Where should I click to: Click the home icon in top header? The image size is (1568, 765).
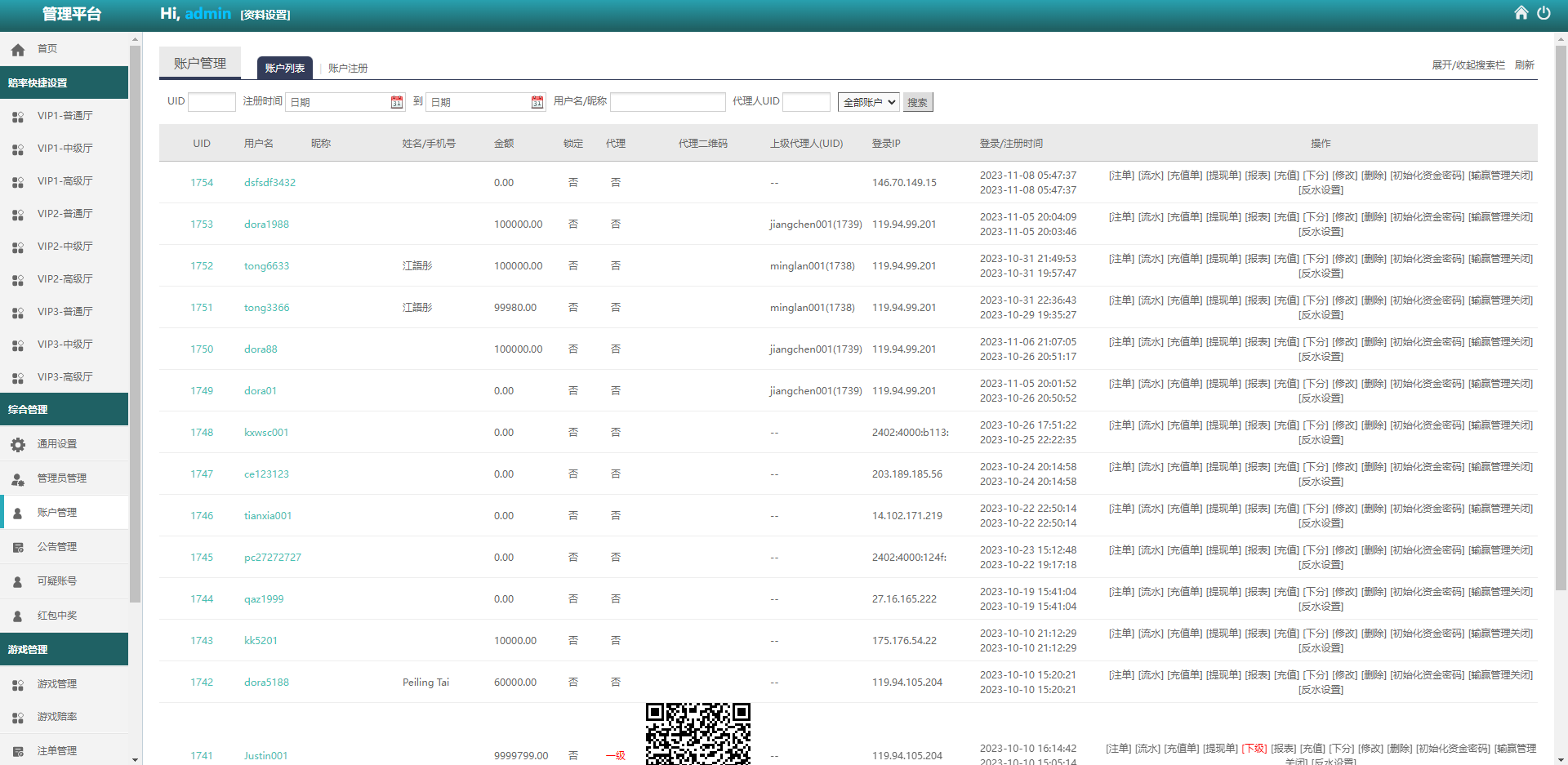click(x=1521, y=13)
